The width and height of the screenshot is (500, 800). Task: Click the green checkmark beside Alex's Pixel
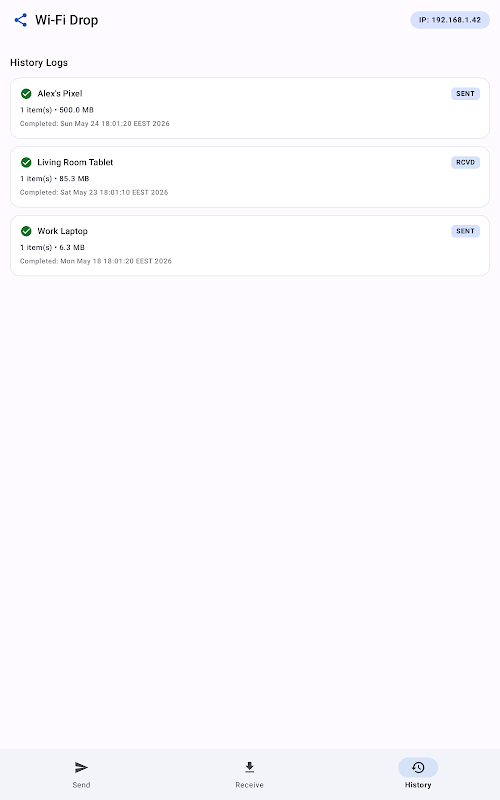click(26, 93)
